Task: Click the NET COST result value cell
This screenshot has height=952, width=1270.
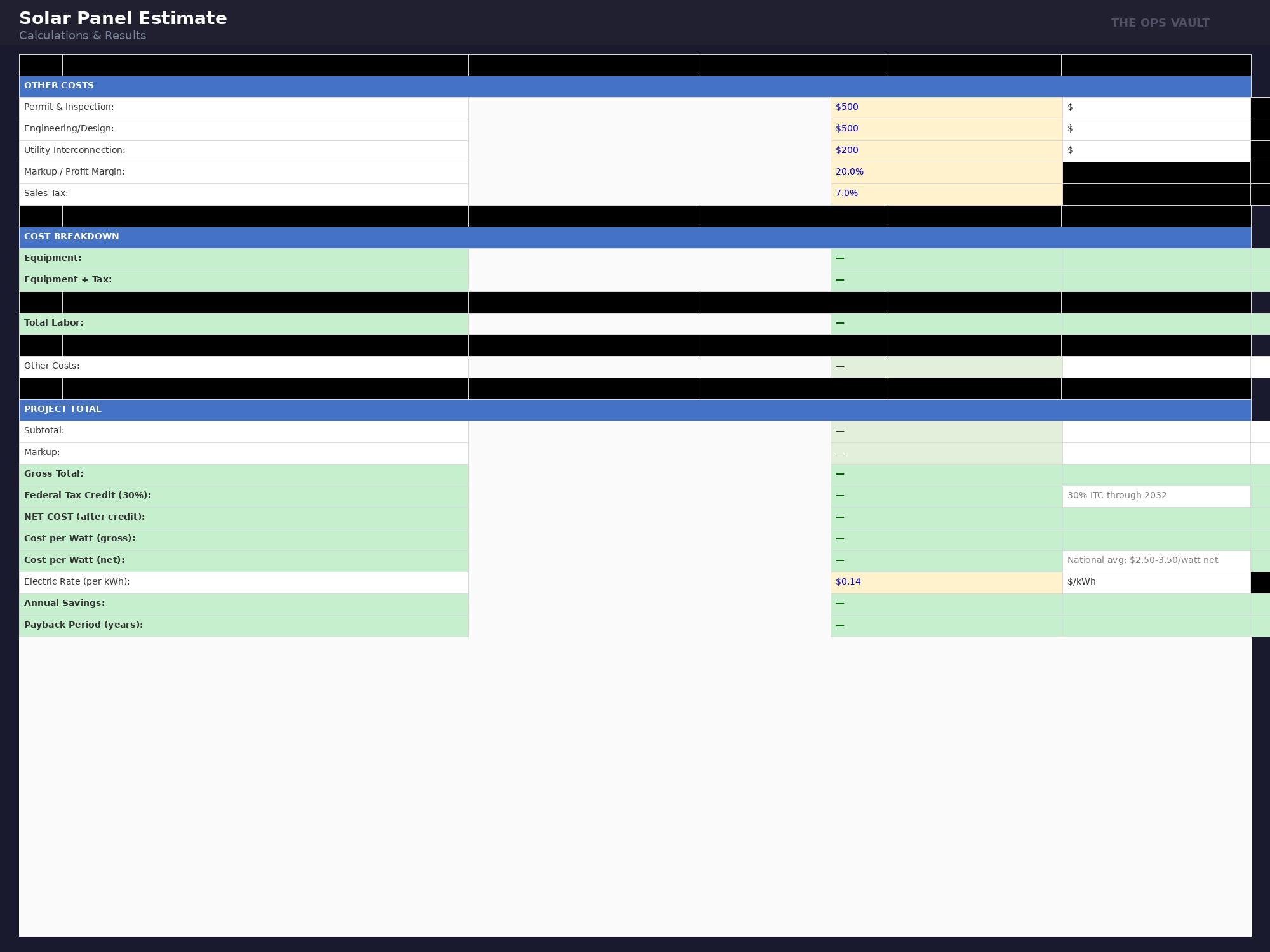Action: click(946, 518)
